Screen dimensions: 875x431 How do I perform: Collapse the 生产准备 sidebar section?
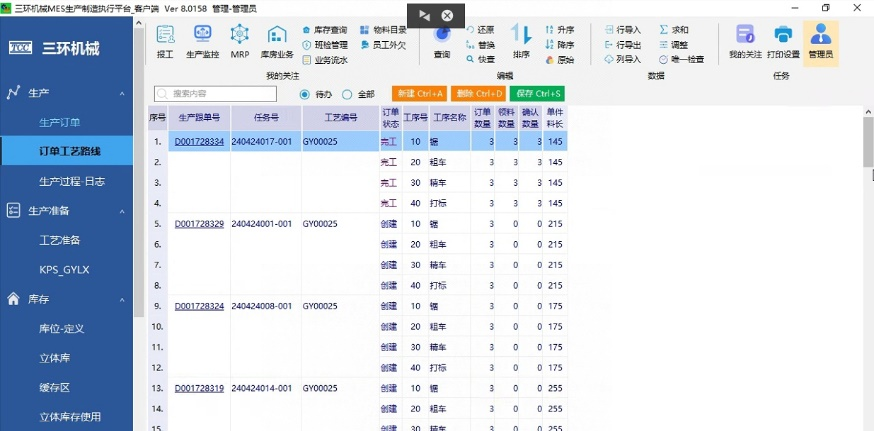click(122, 211)
